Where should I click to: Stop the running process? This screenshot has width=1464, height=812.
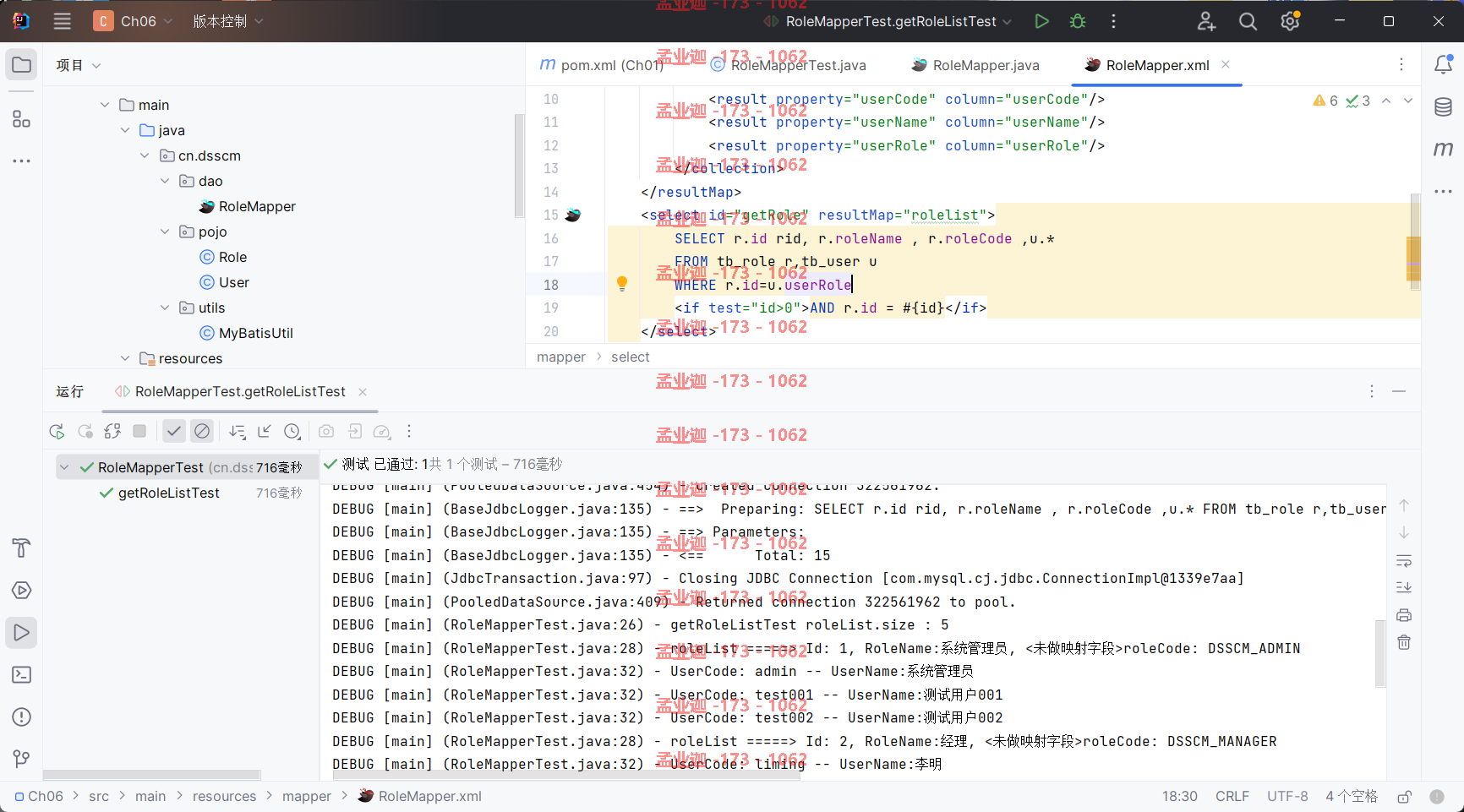139,431
